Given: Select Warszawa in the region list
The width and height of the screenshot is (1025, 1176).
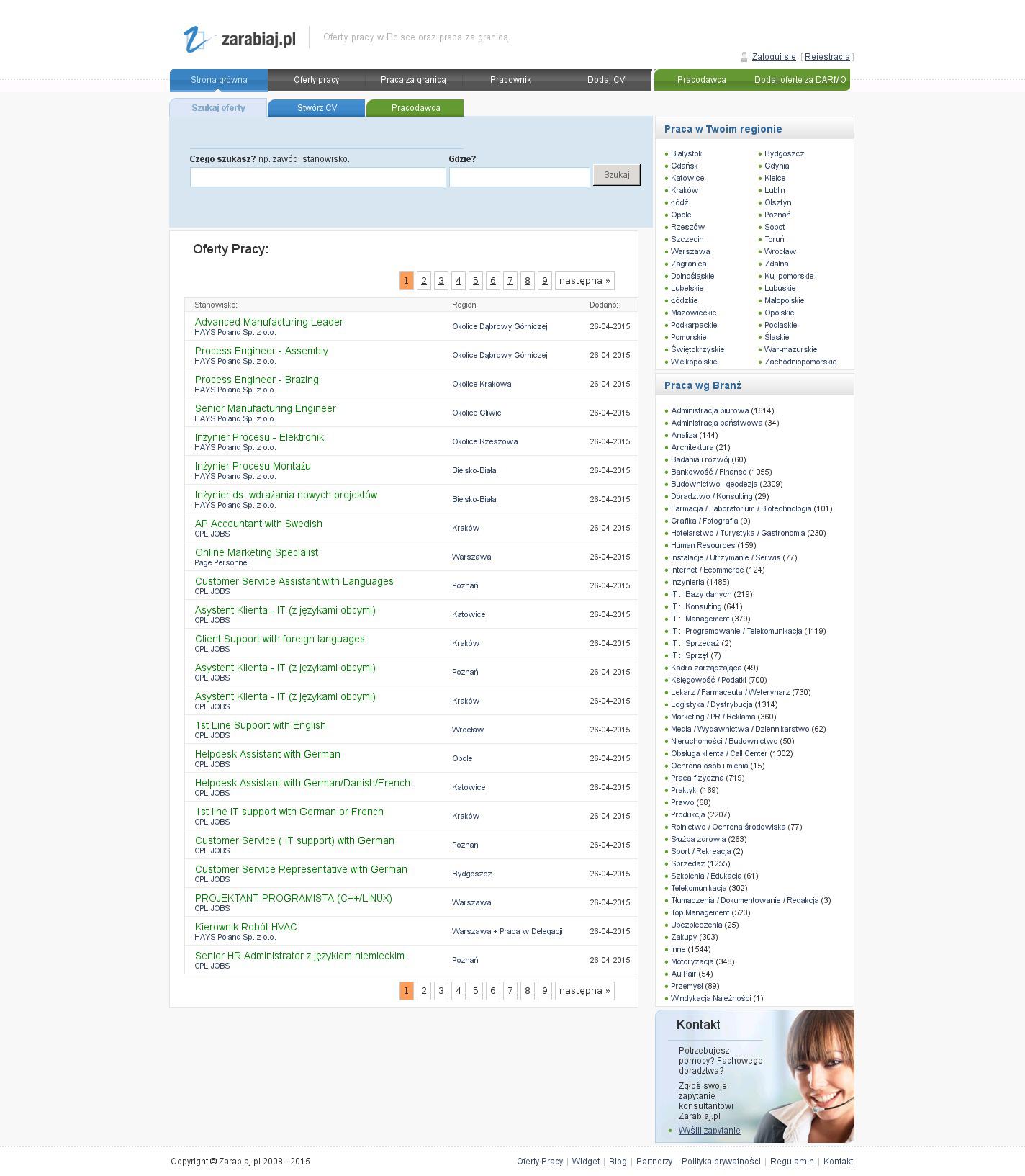Looking at the screenshot, I should (690, 251).
